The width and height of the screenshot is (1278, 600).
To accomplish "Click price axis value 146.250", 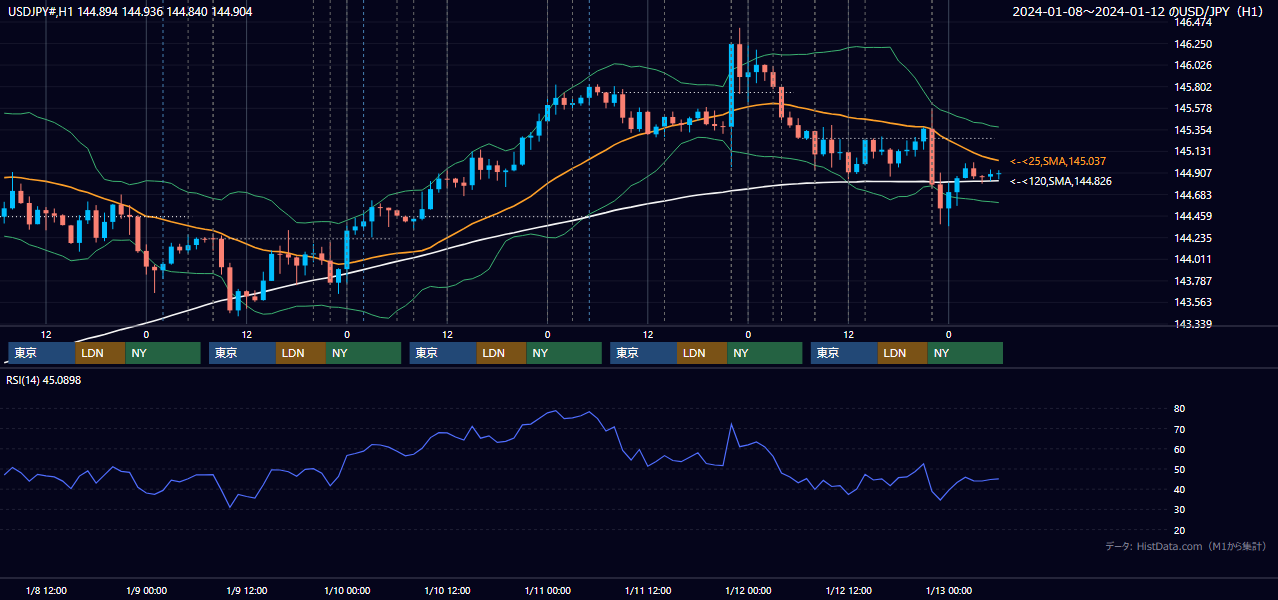I will (x=1194, y=44).
